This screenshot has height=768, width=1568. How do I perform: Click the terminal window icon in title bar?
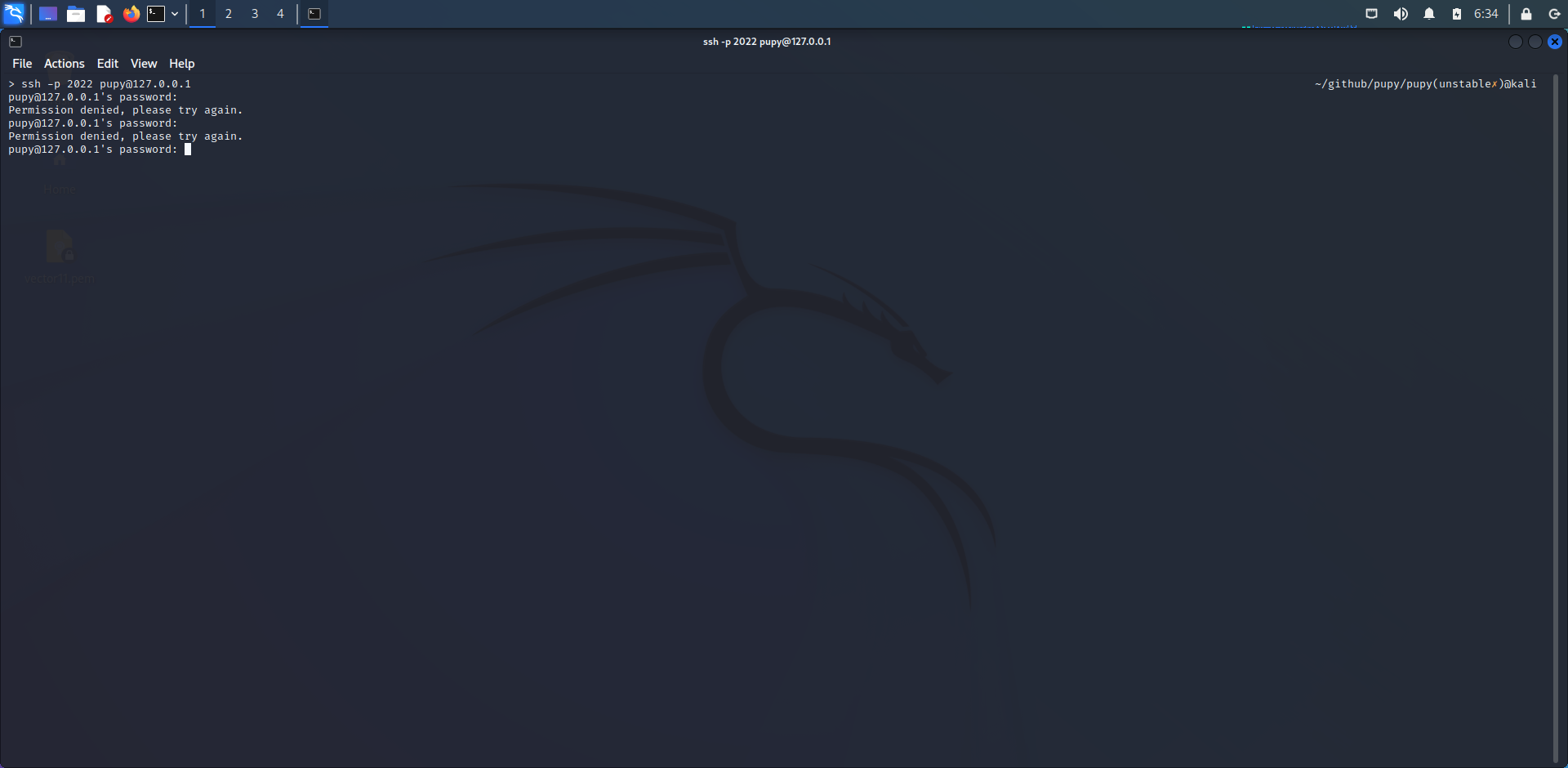tap(16, 42)
